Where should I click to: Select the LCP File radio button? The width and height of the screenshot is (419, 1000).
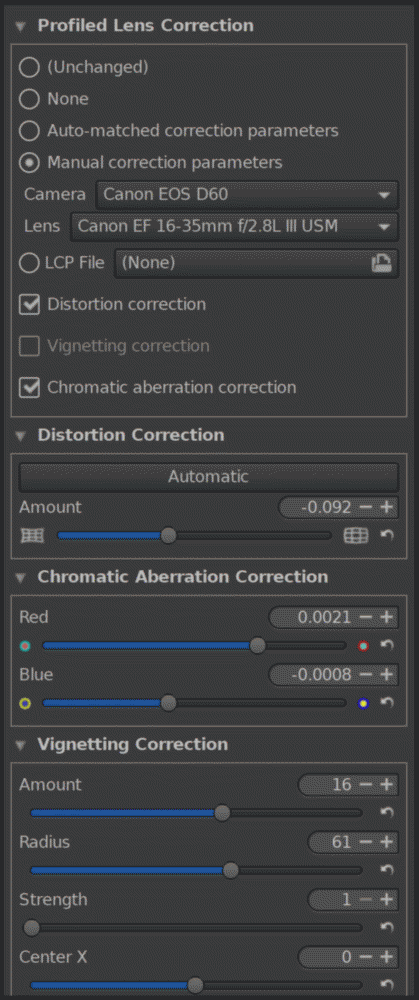click(x=29, y=263)
